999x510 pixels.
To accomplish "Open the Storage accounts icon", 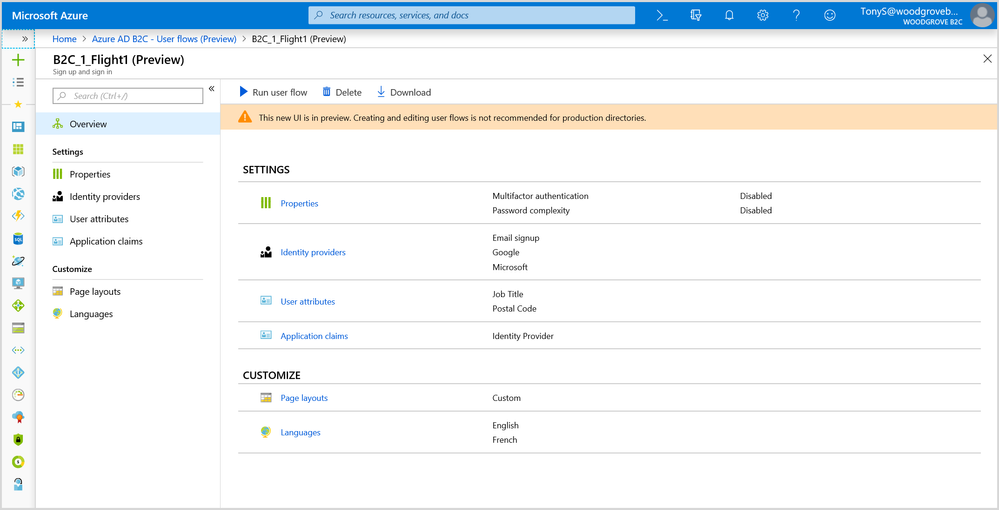I will coord(18,328).
